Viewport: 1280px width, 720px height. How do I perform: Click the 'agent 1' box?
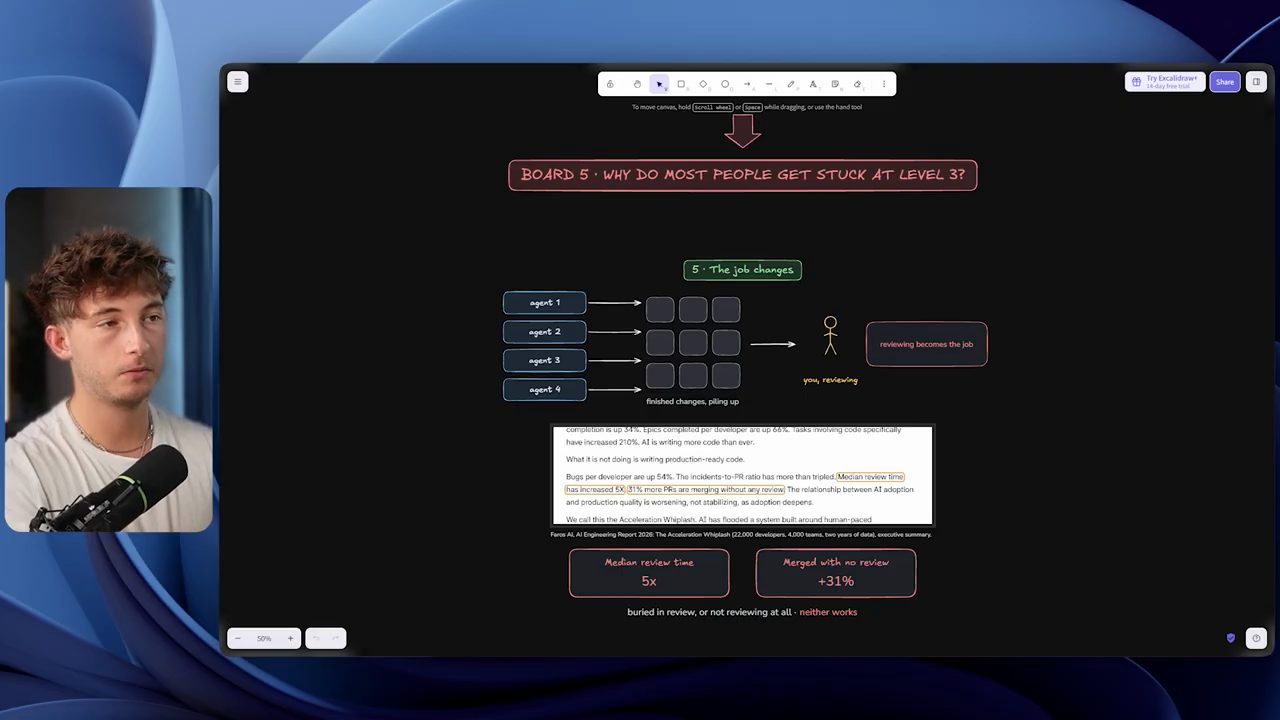(545, 303)
